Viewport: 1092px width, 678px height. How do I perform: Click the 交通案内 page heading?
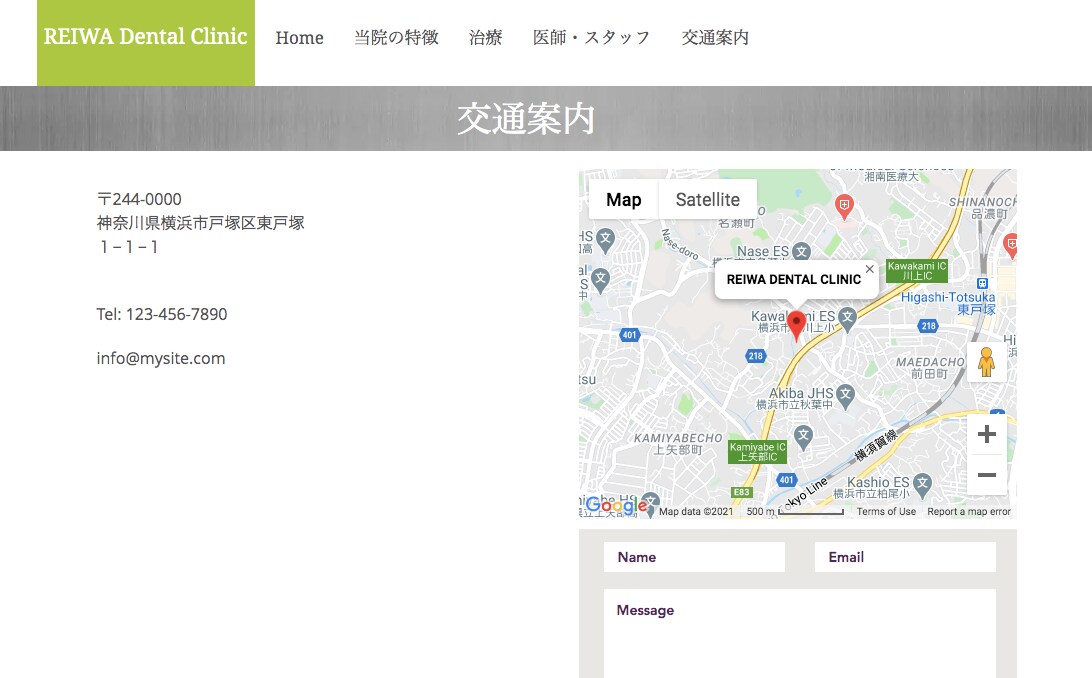pyautogui.click(x=526, y=118)
